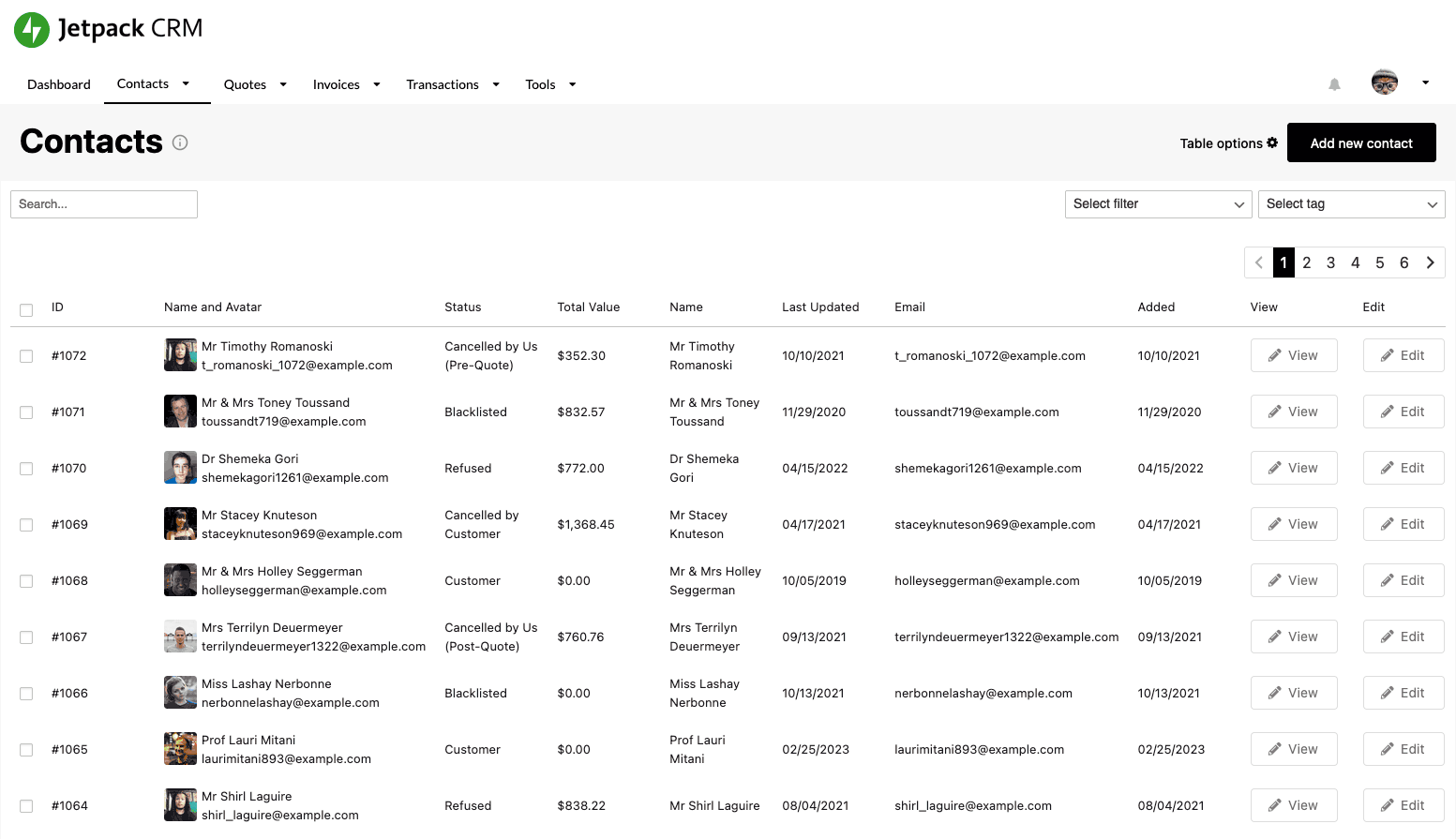Open the notifications bell icon
1456x839 pixels.
(x=1334, y=84)
